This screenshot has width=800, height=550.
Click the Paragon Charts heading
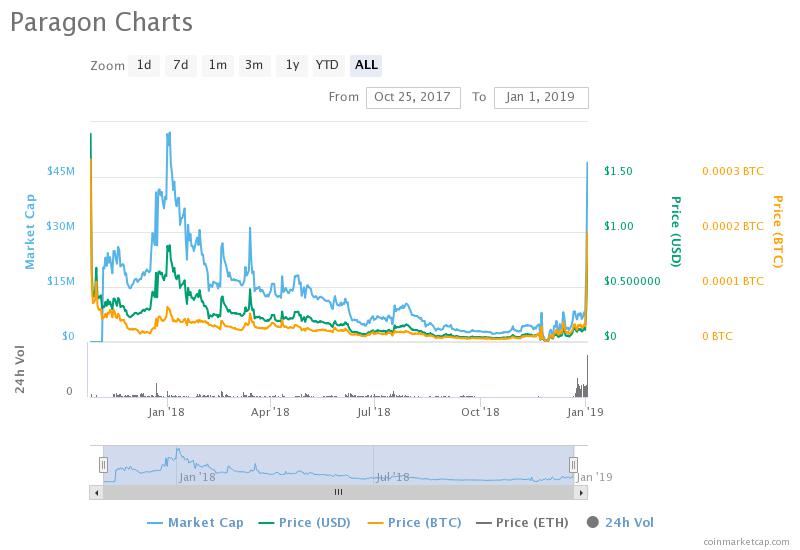click(x=102, y=23)
